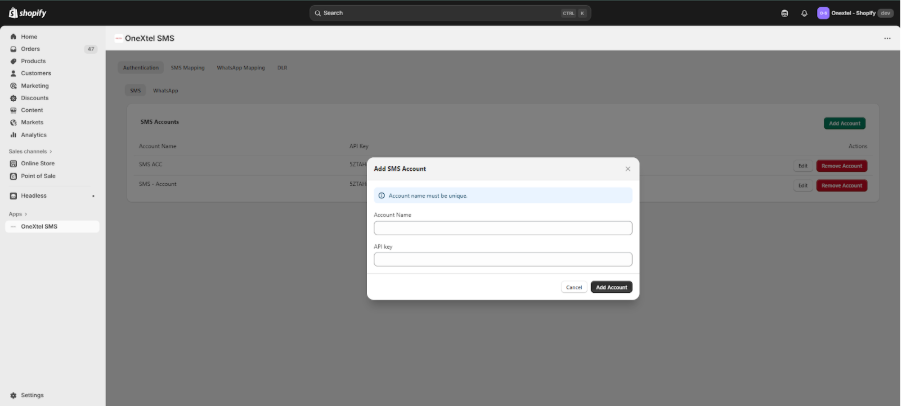Click the store icon beside the bell
Screen dimensions: 901x406
[785, 13]
